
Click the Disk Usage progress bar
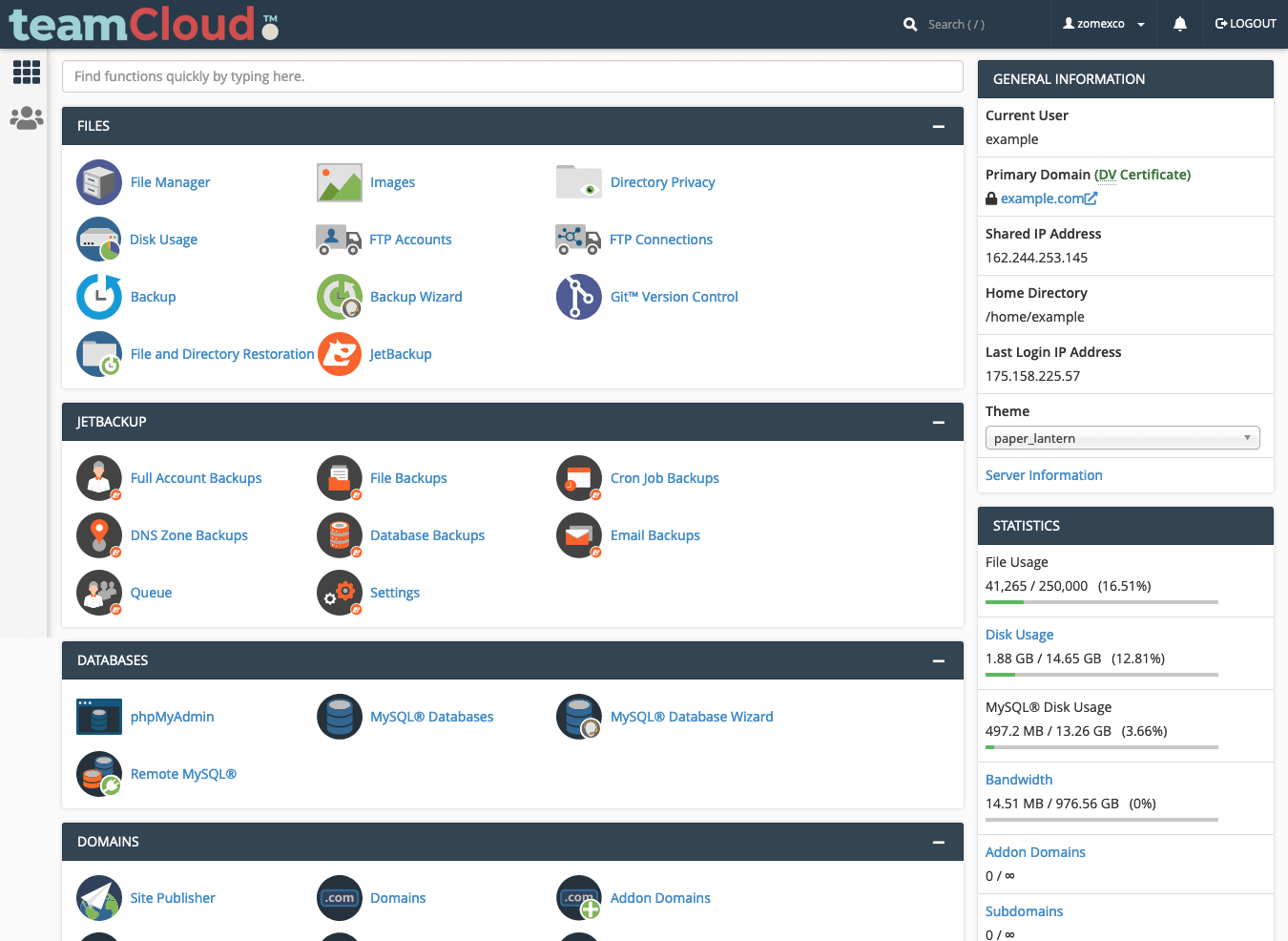click(x=1102, y=675)
